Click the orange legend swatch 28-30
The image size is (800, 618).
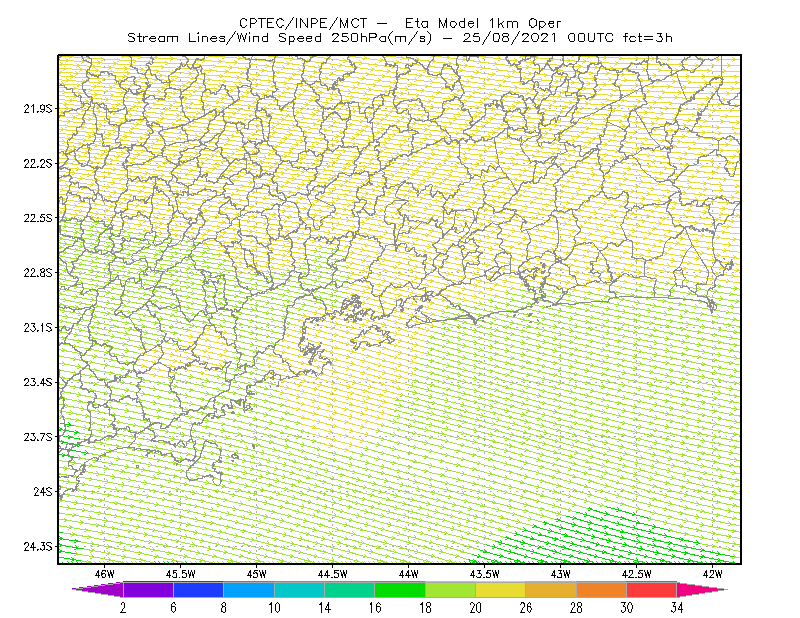coord(602,589)
